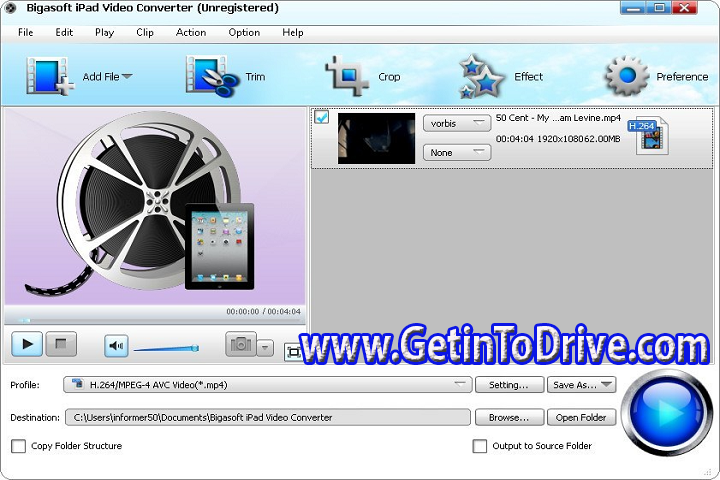720x480 pixels.
Task: Open the Help menu
Action: click(x=292, y=33)
